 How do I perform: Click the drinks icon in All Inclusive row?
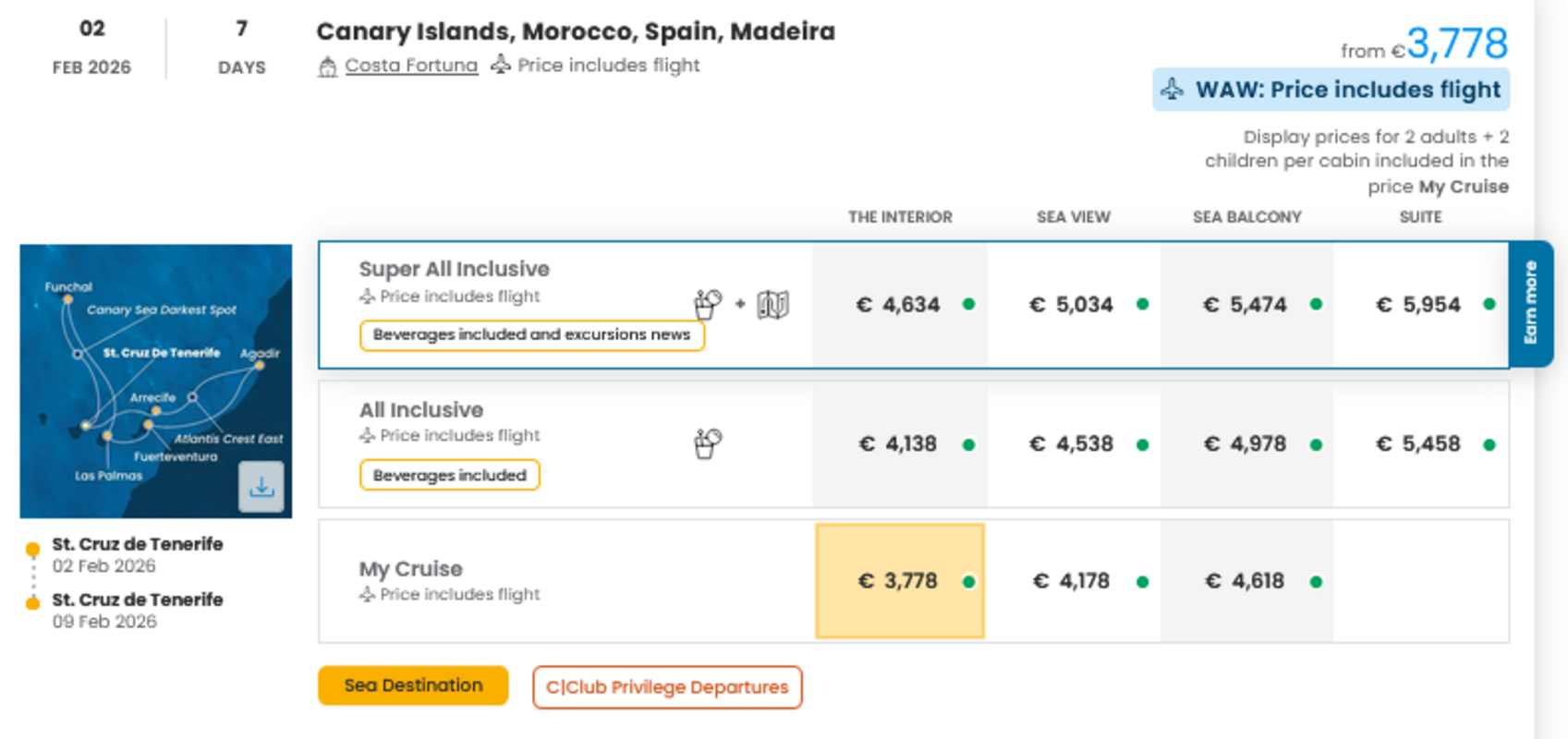(x=707, y=443)
